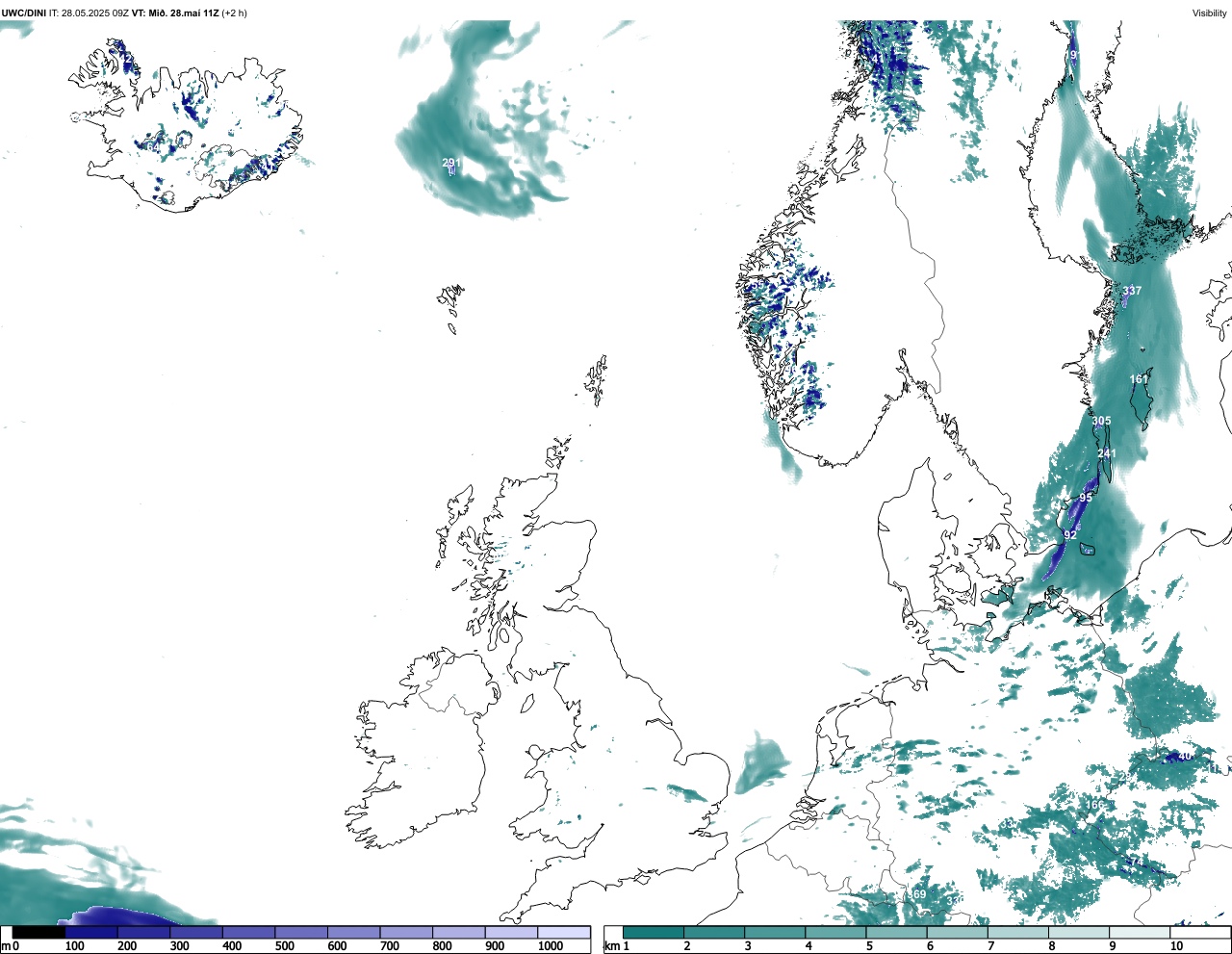Pick the 7–8 km legend segment
Screen dimensions: 1232x954
tap(1017, 932)
